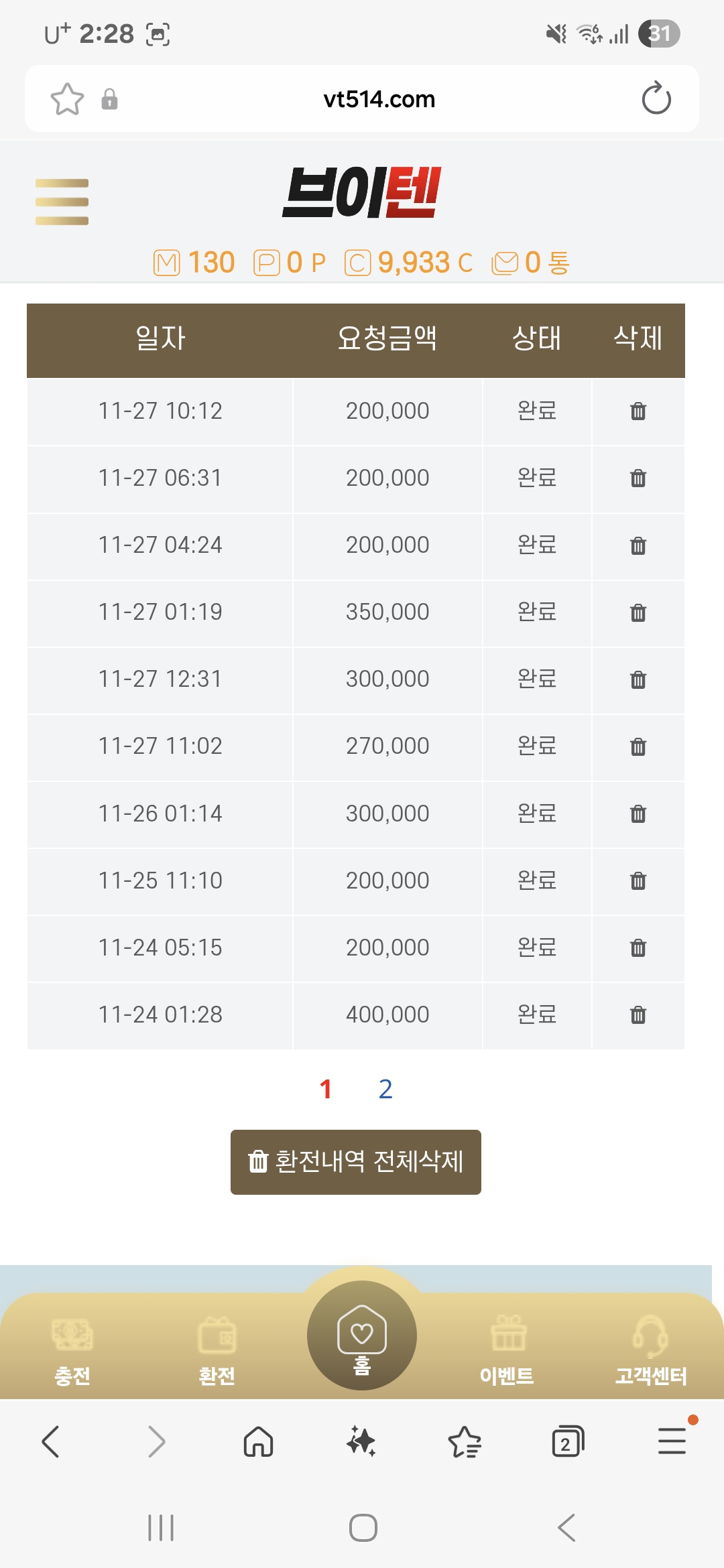Reload the vt514.com page
This screenshot has height=1568, width=724.
[656, 99]
